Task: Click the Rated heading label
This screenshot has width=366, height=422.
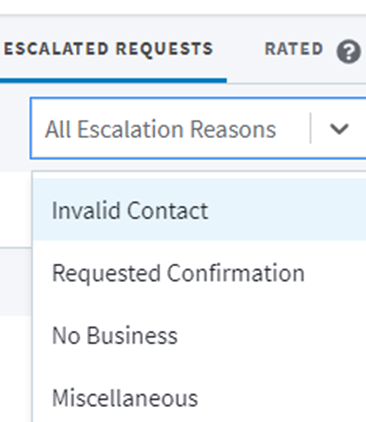Action: (x=294, y=49)
